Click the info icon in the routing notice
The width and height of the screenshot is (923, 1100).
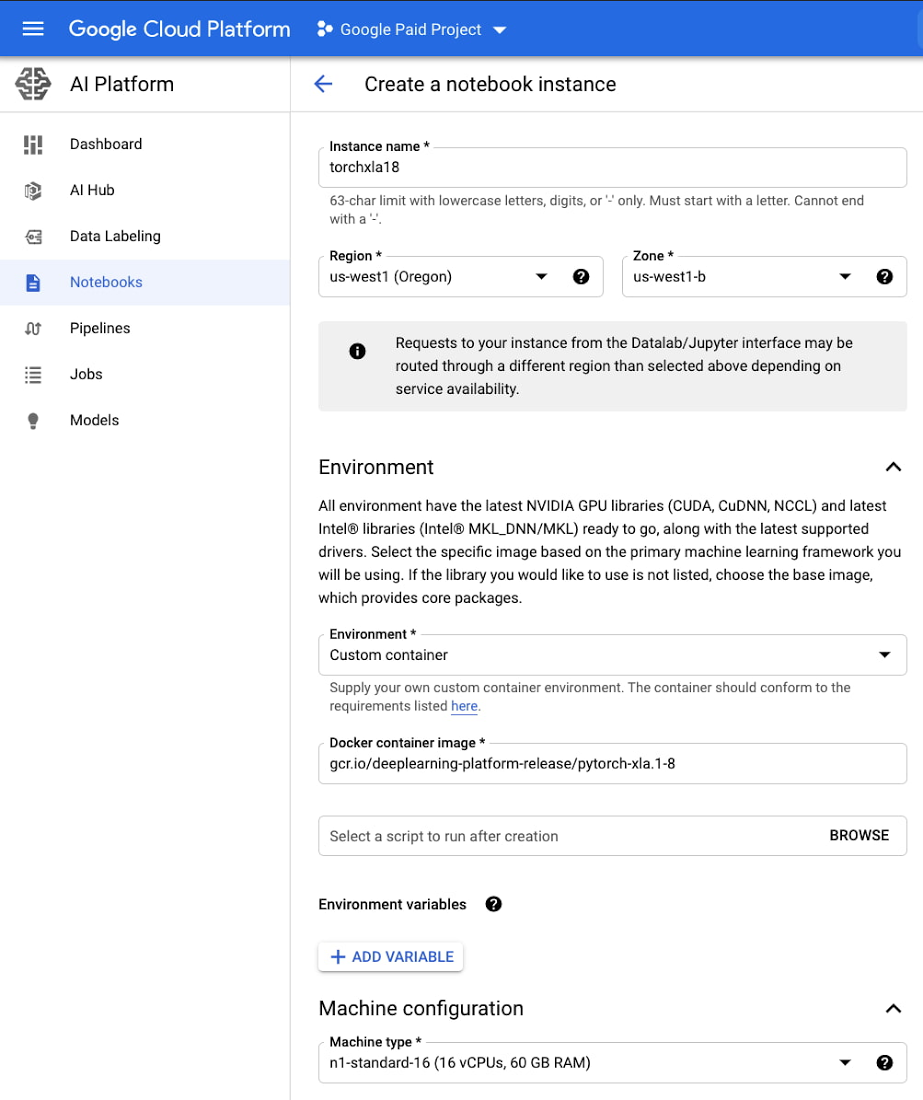[x=358, y=351]
